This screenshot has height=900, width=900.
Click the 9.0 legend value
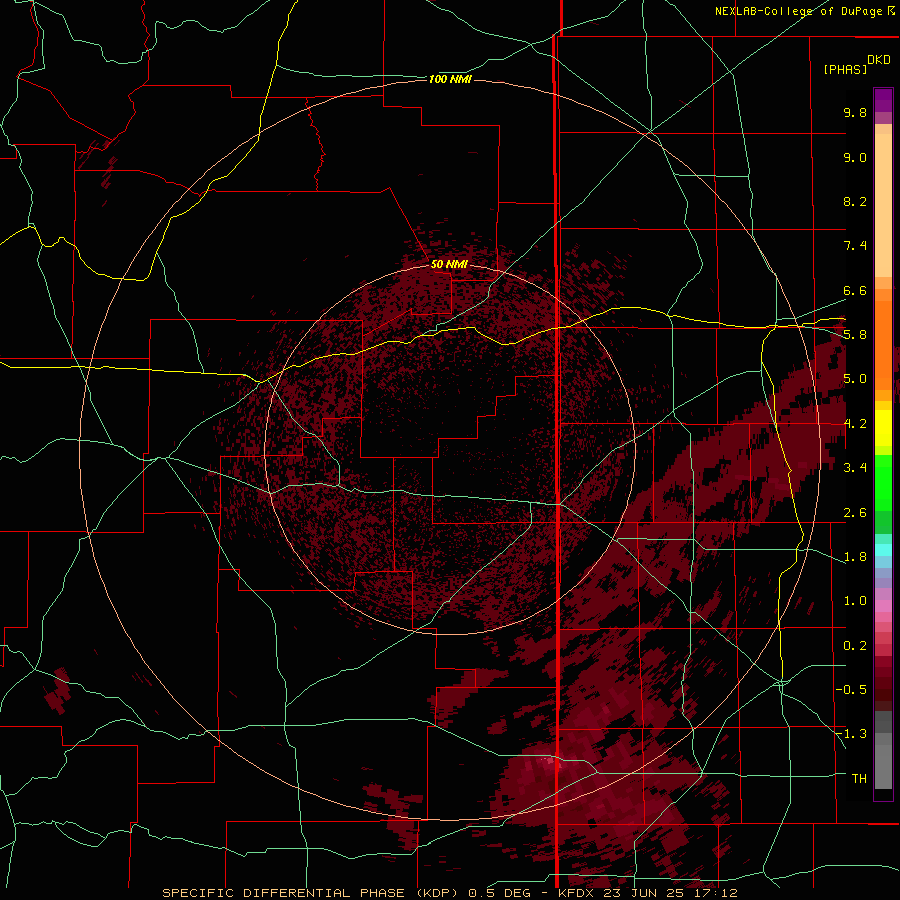tap(855, 157)
